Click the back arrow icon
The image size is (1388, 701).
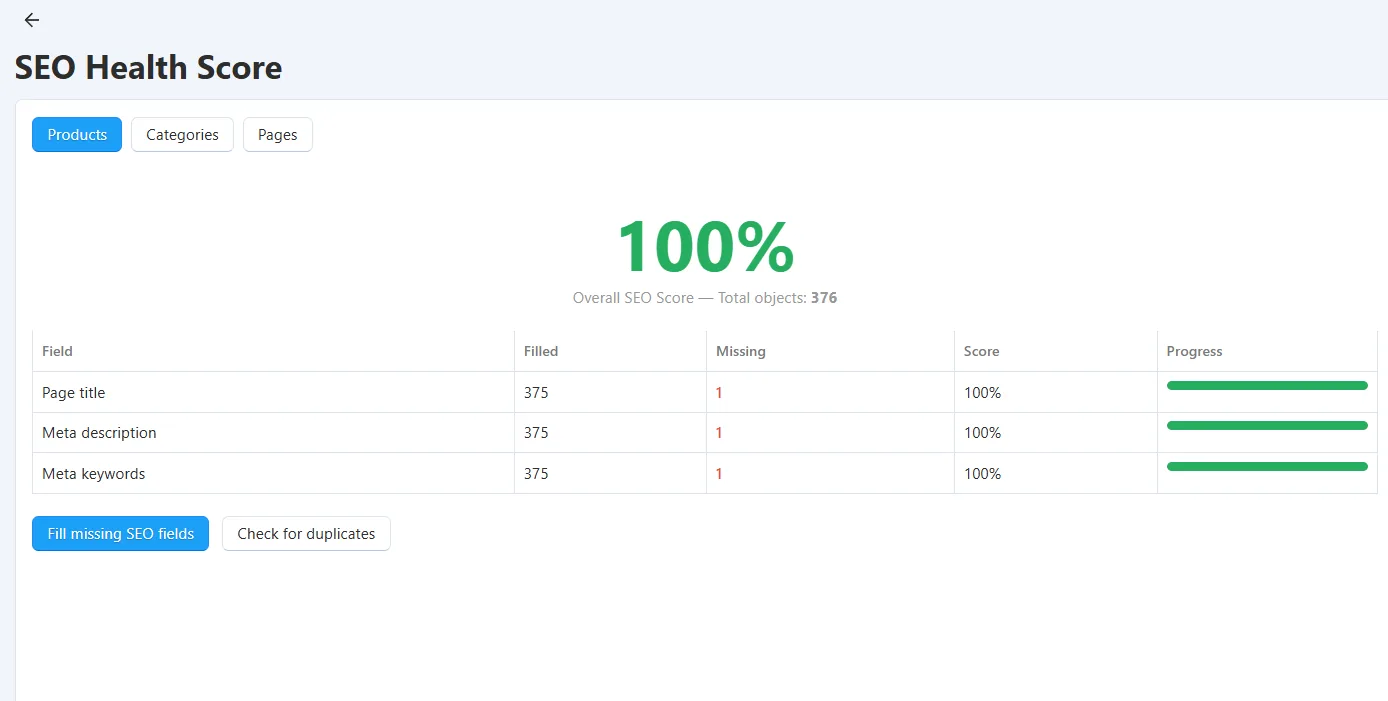[32, 20]
